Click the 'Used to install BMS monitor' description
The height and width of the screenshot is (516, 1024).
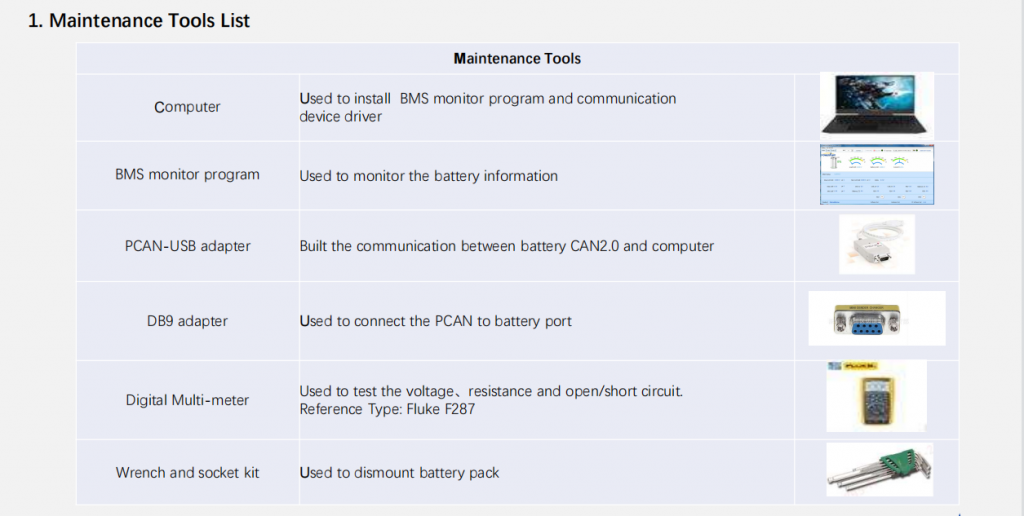[488, 108]
